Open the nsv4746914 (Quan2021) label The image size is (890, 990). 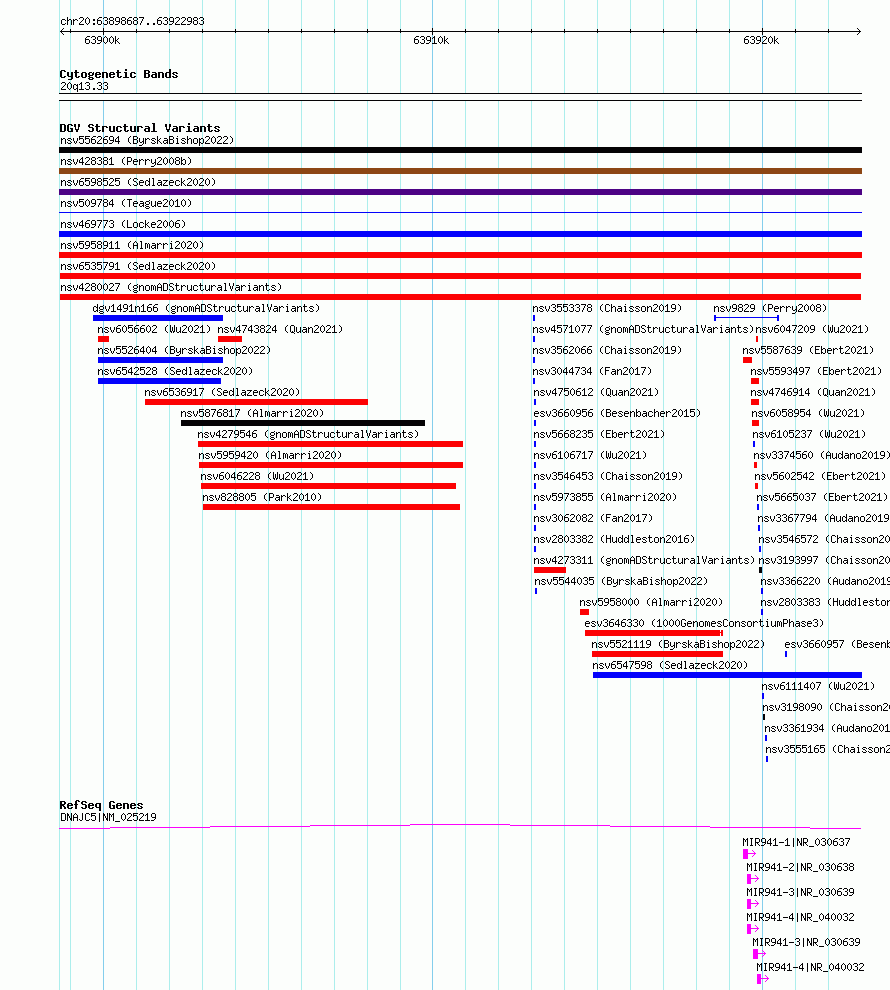[x=813, y=392]
